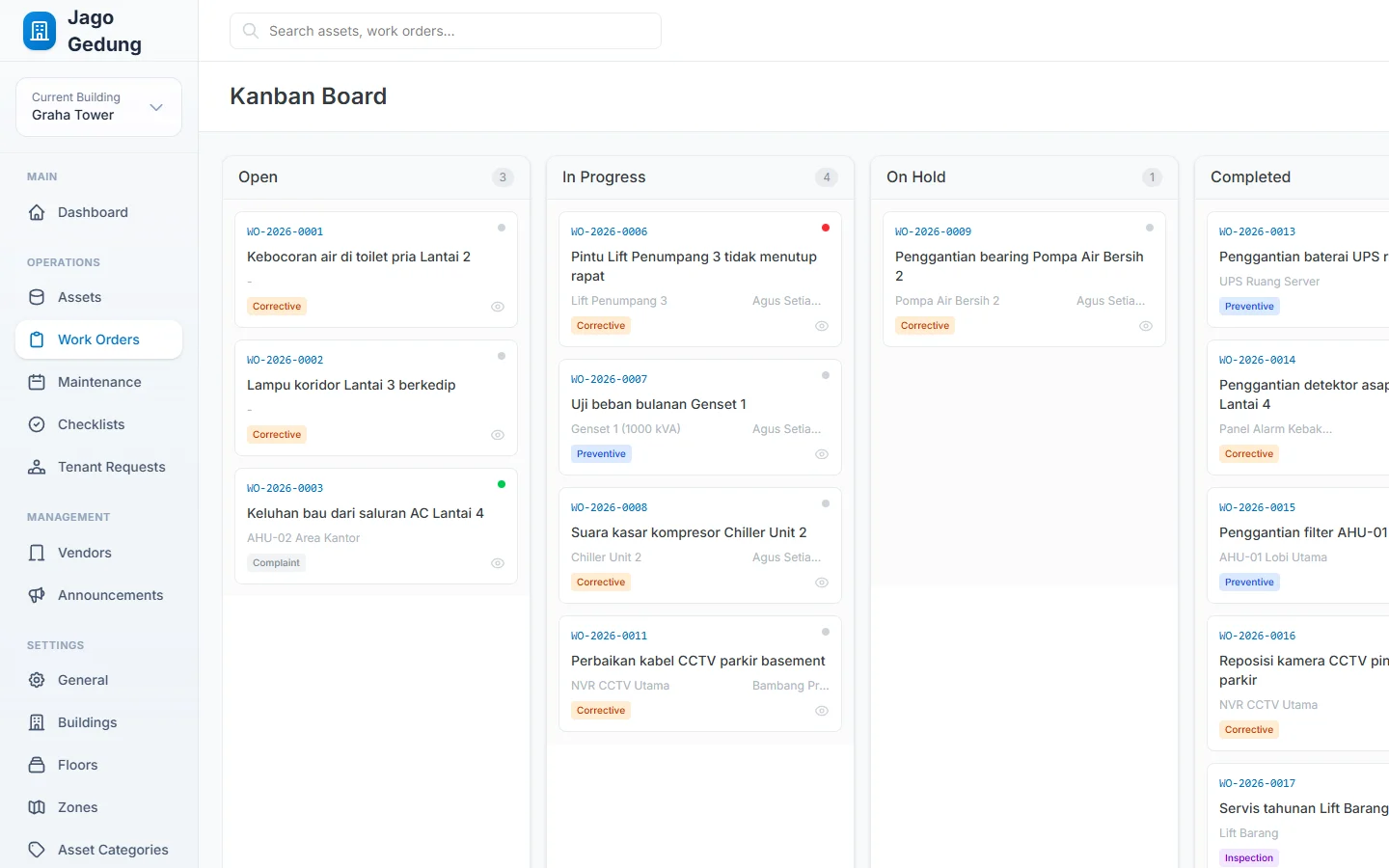Click red priority dot on WO-2026-0006
Viewport: 1389px width, 868px height.
point(826,228)
